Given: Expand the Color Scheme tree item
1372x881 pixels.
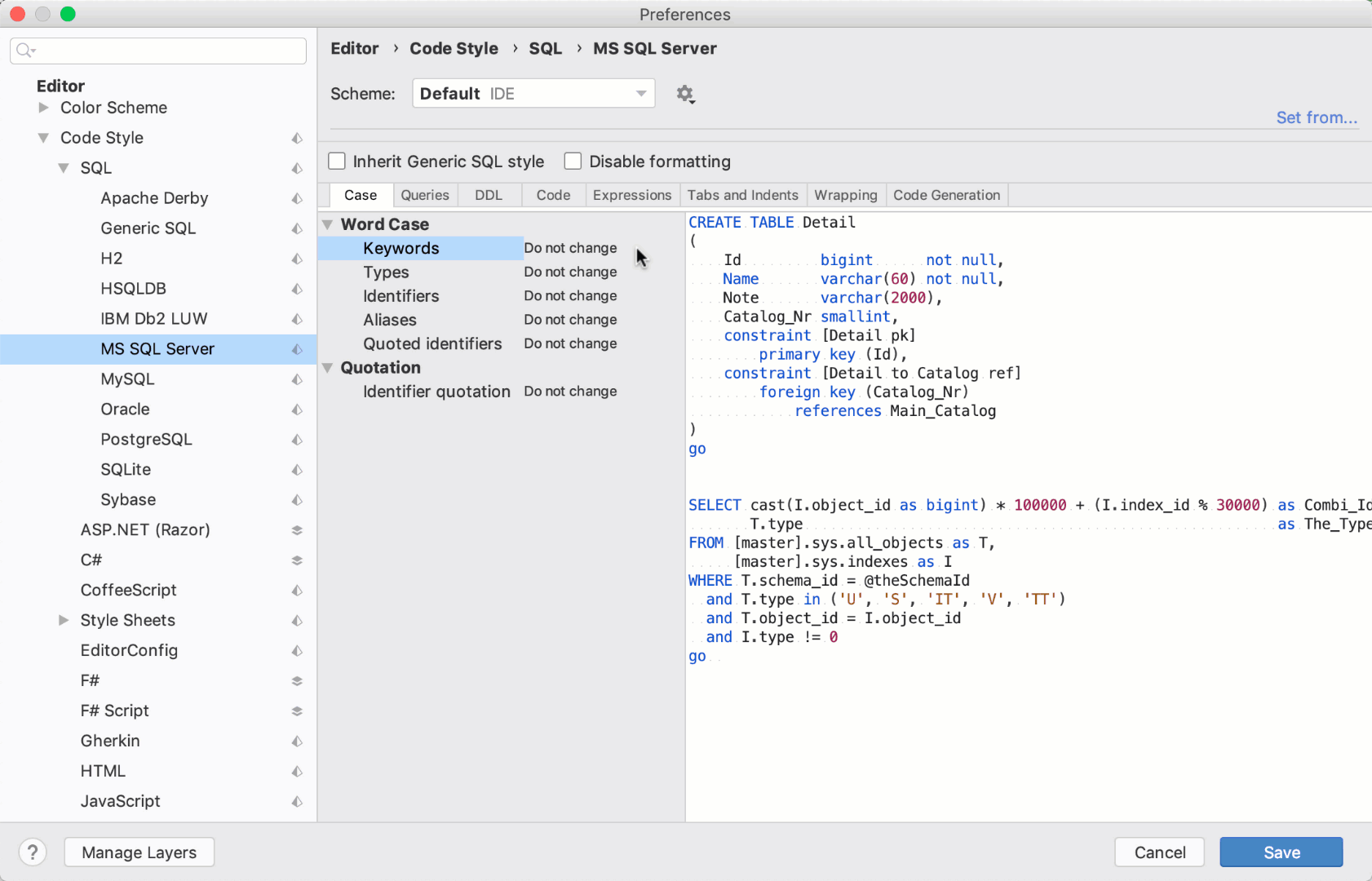Looking at the screenshot, I should (43, 108).
